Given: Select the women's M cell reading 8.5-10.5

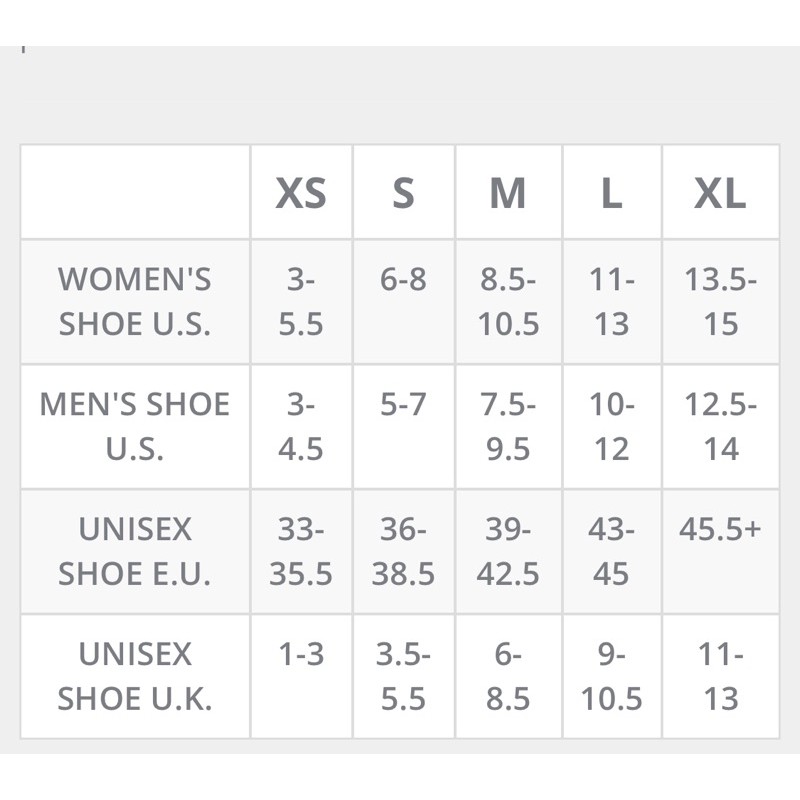Looking at the screenshot, I should point(508,301).
